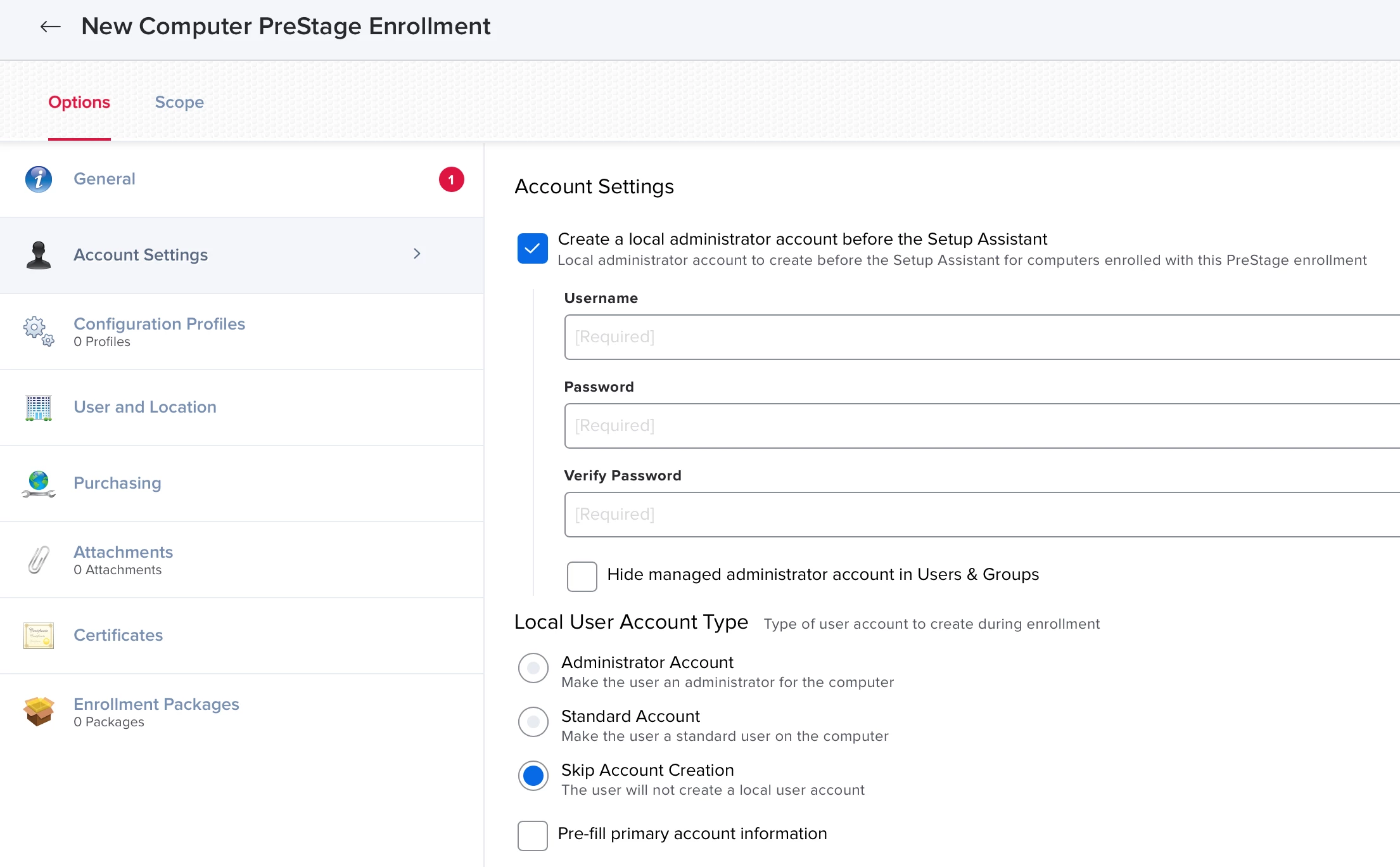
Task: Open the Options tab
Action: 79,102
